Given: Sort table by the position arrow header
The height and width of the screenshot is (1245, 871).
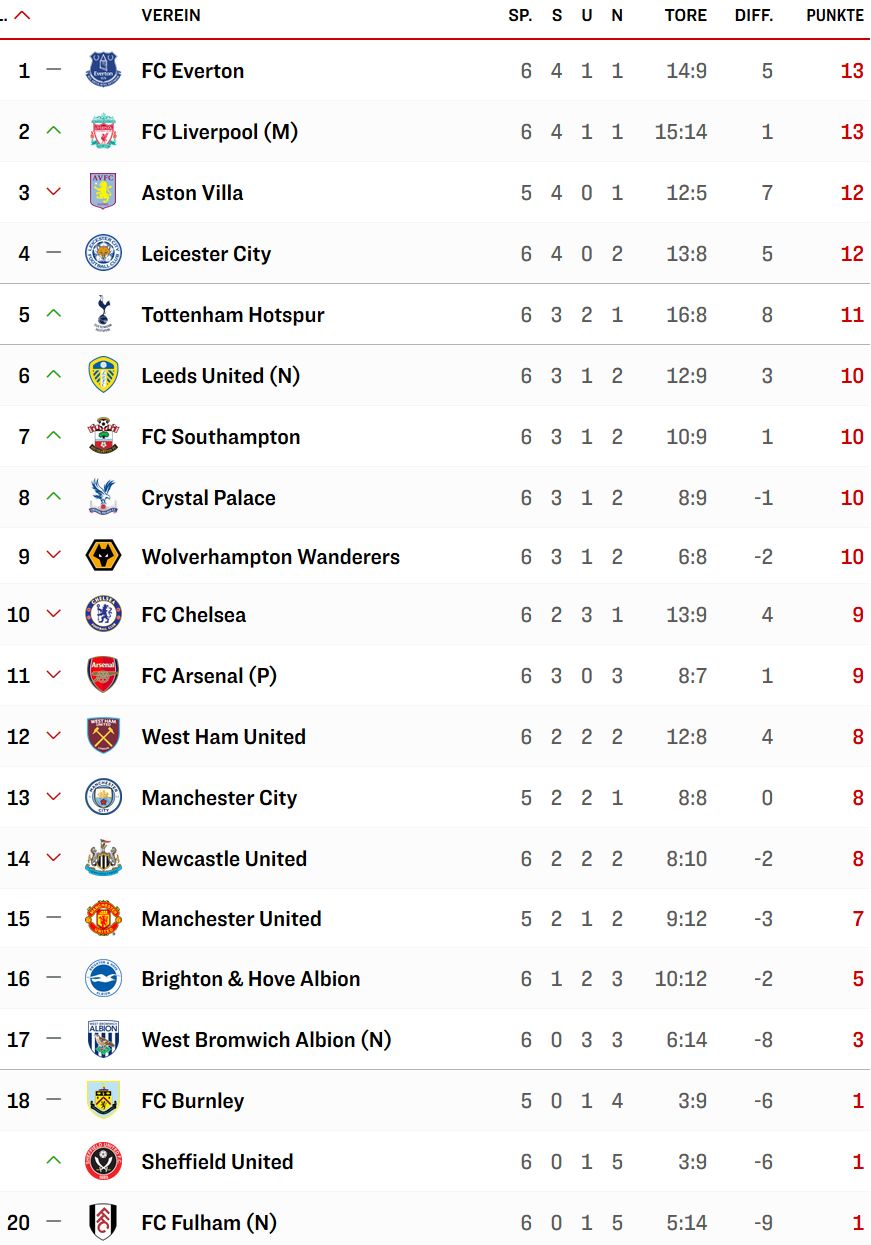Looking at the screenshot, I should click(21, 15).
